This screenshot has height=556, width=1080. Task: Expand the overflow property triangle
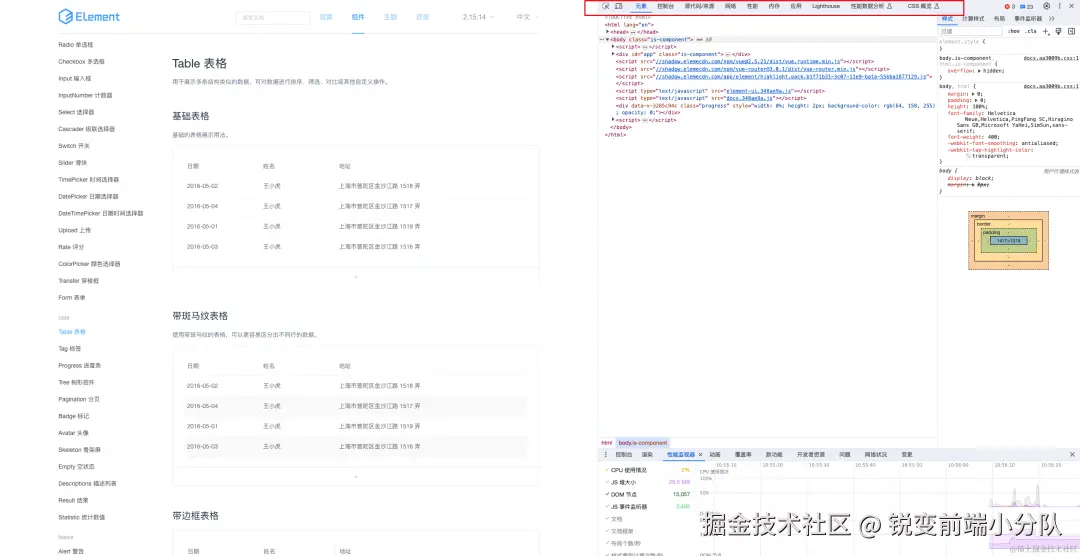click(x=979, y=70)
